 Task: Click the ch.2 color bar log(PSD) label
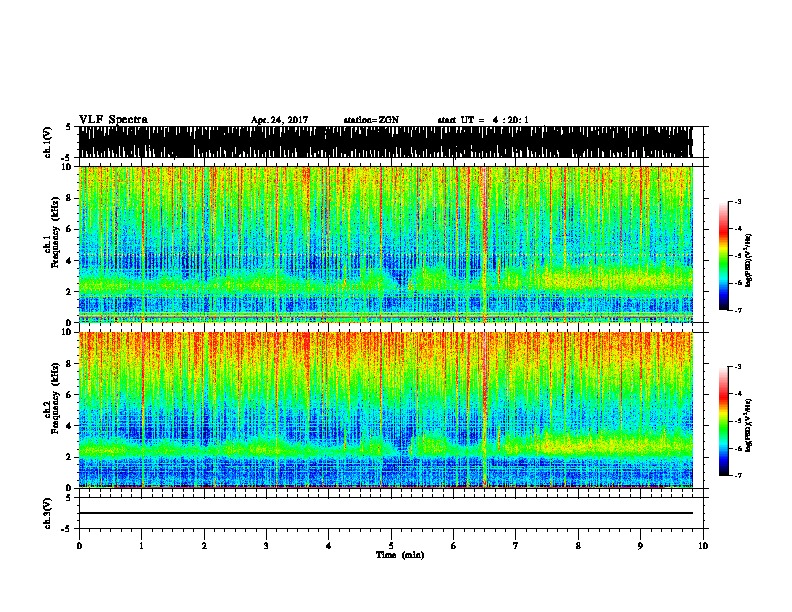pyautogui.click(x=749, y=425)
